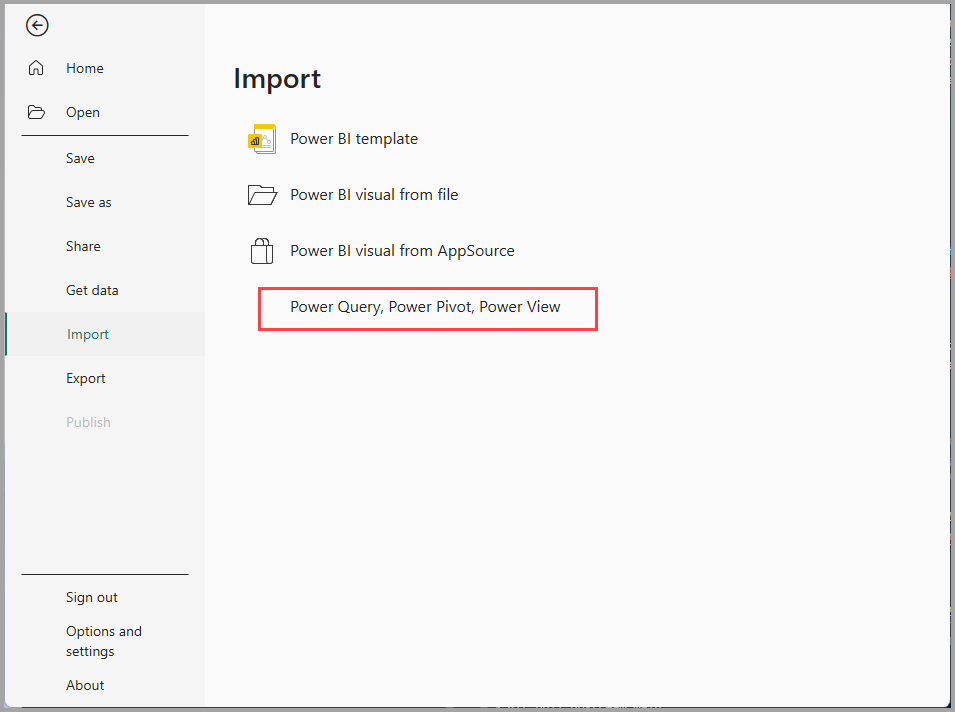Choose Power BI visual from AppSource
955x712 pixels.
pos(402,251)
